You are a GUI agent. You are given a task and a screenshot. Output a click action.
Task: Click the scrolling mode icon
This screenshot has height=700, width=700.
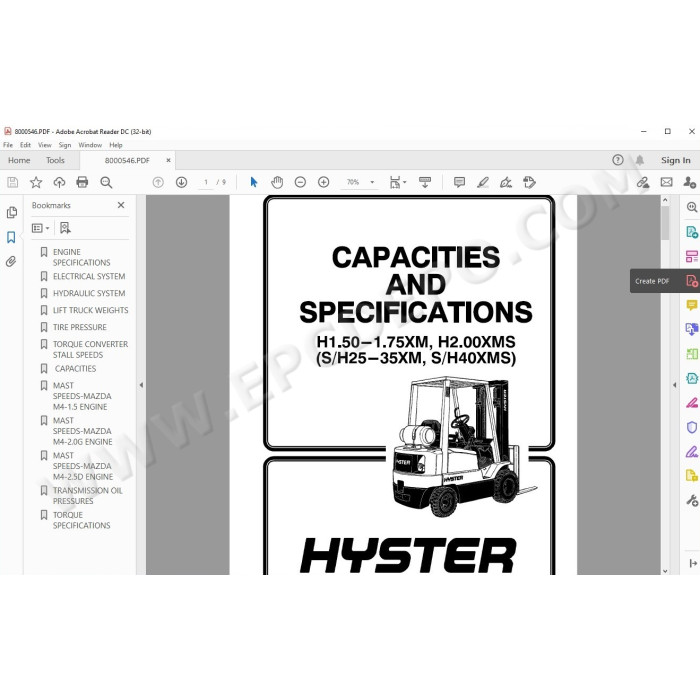[x=425, y=182]
